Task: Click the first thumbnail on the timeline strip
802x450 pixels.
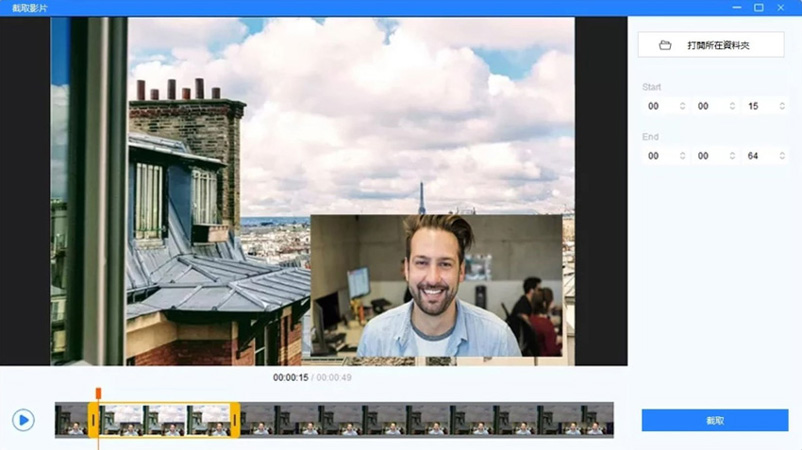Action: point(72,420)
